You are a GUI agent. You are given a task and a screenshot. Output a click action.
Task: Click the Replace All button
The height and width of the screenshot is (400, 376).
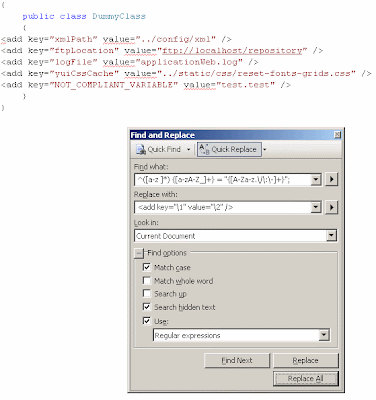click(x=306, y=379)
